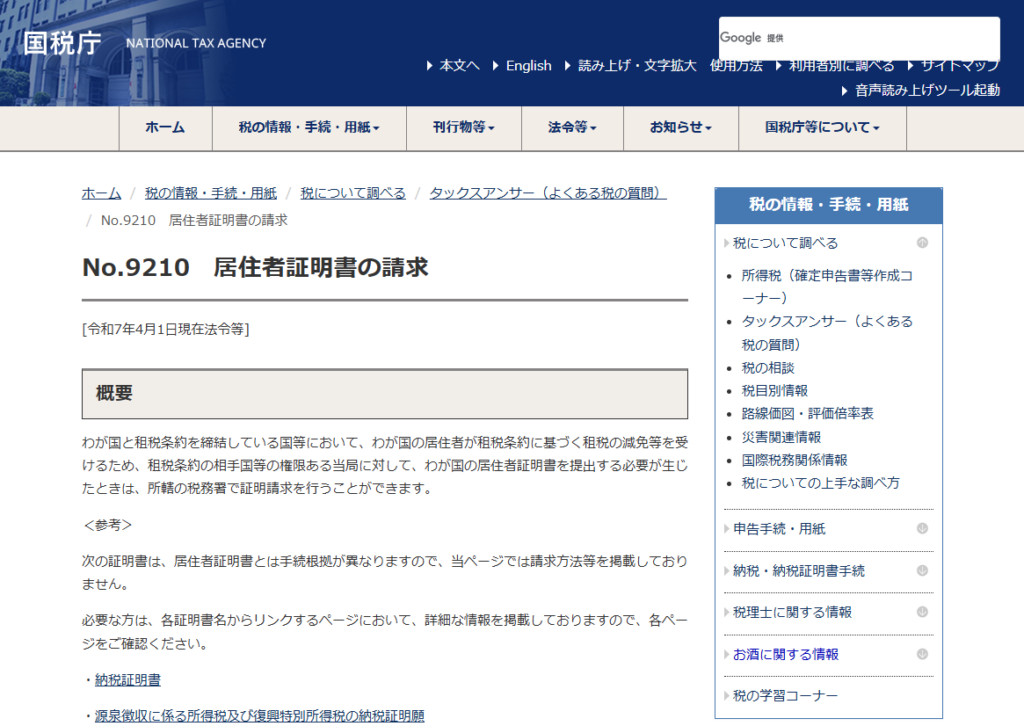Screen dimensions: 1024x726
Task: Expand the 申告手続・用紙 sidebar circle icon
Action: (922, 529)
